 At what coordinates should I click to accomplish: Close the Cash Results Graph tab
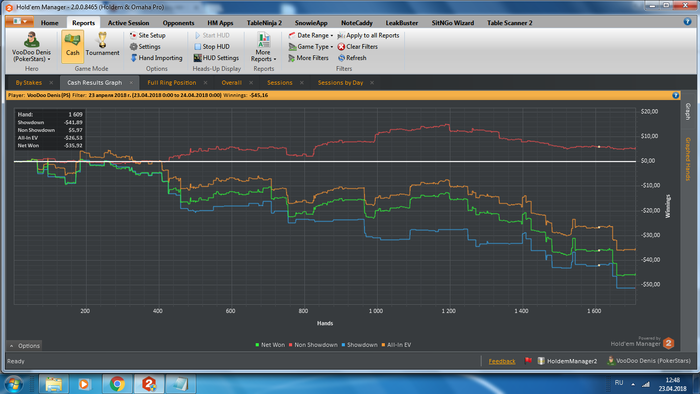pos(131,83)
